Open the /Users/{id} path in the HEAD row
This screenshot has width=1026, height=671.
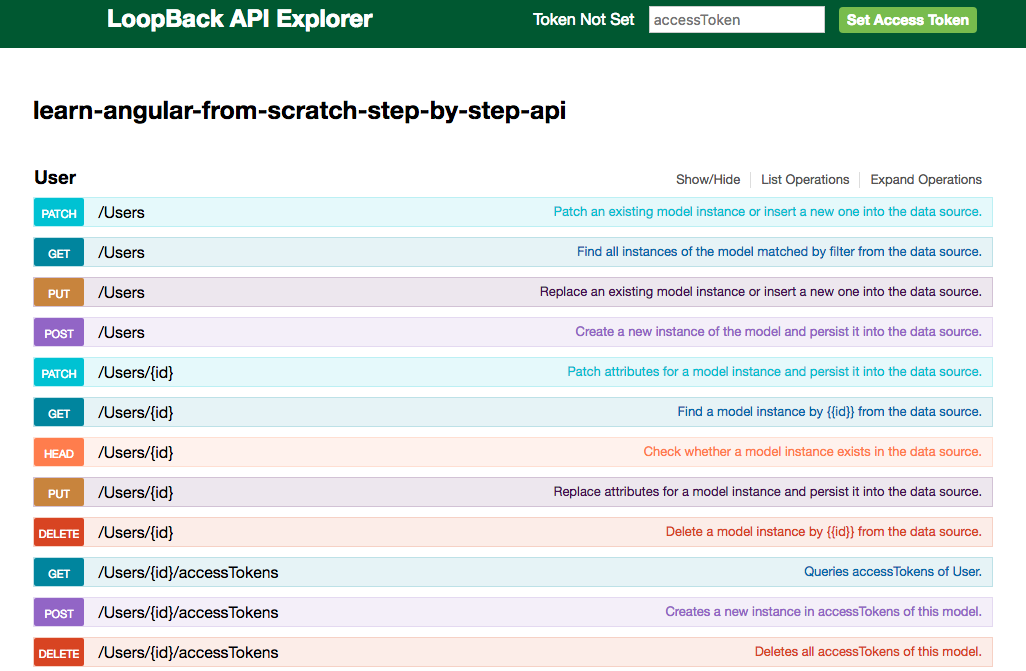[135, 452]
